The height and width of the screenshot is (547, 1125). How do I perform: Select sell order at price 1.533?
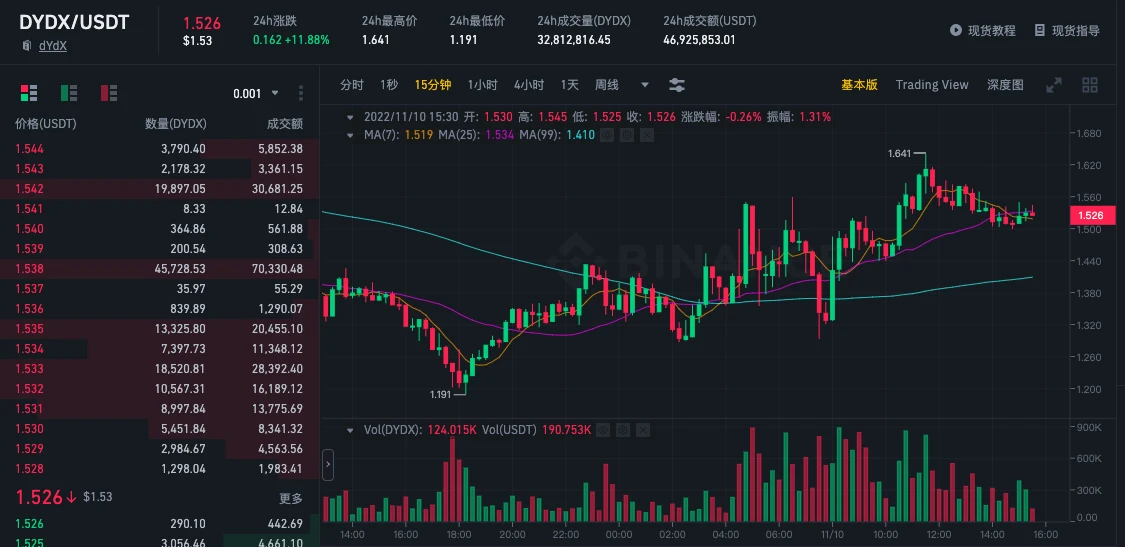tap(159, 369)
